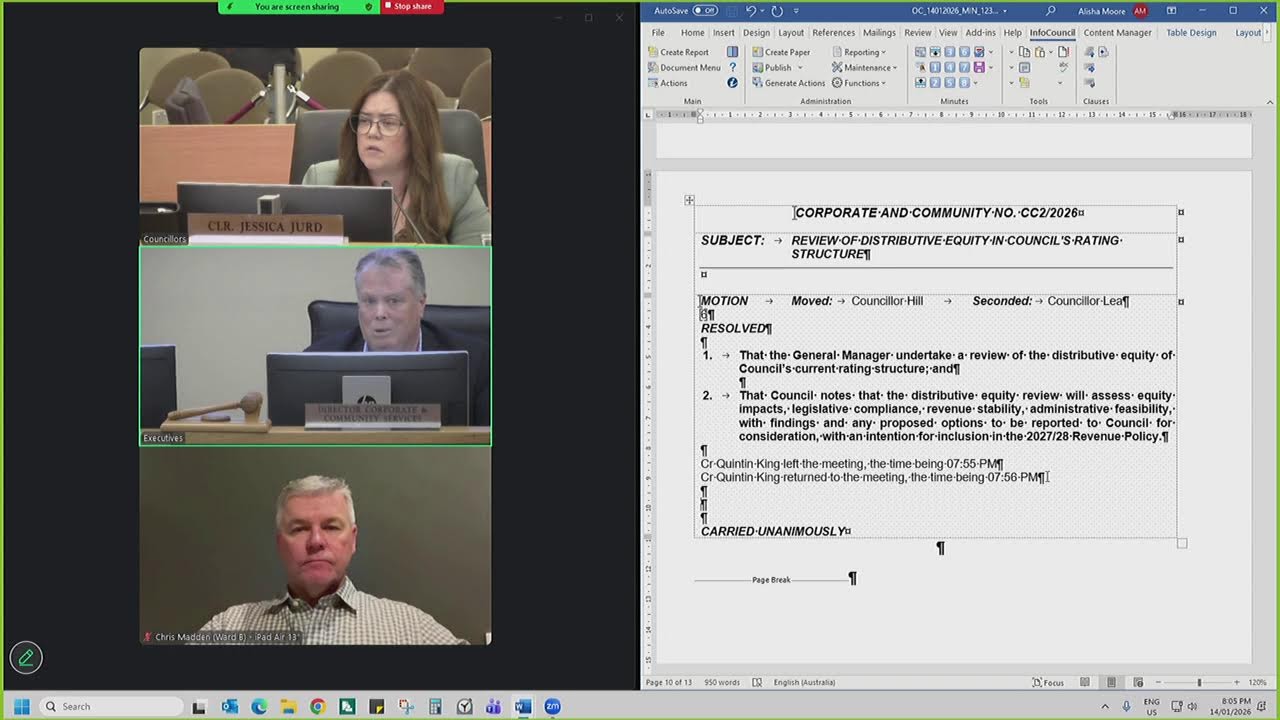Viewport: 1280px width, 720px height.
Task: Click the number 6 Minutes icon
Action: coord(964,52)
